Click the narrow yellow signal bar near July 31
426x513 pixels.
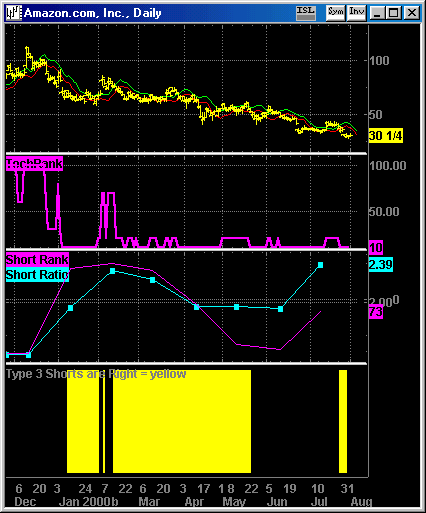click(x=343, y=421)
